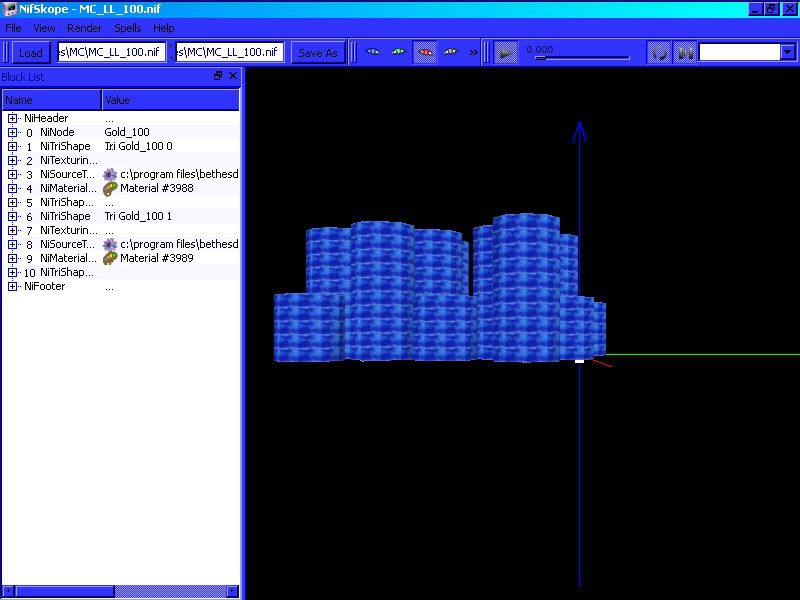Open the View menu
Viewport: 800px width, 600px height.
pyautogui.click(x=44, y=28)
